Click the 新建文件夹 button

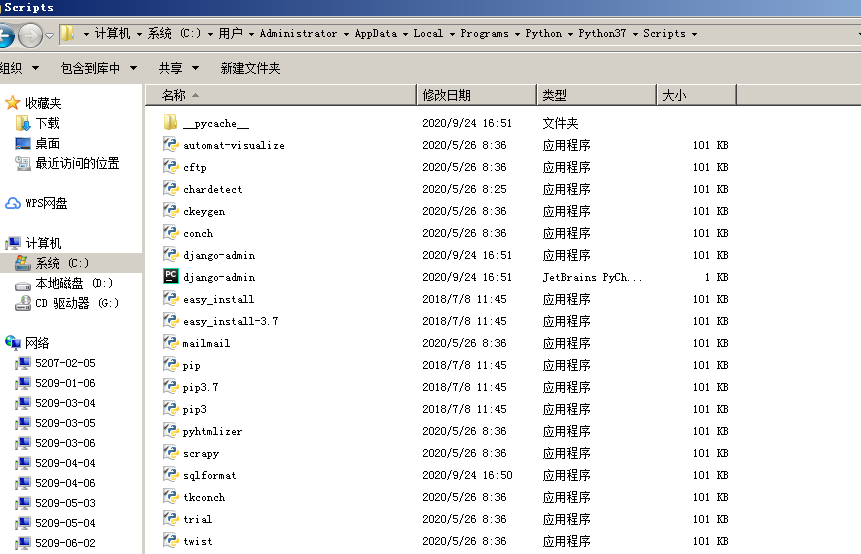250,68
